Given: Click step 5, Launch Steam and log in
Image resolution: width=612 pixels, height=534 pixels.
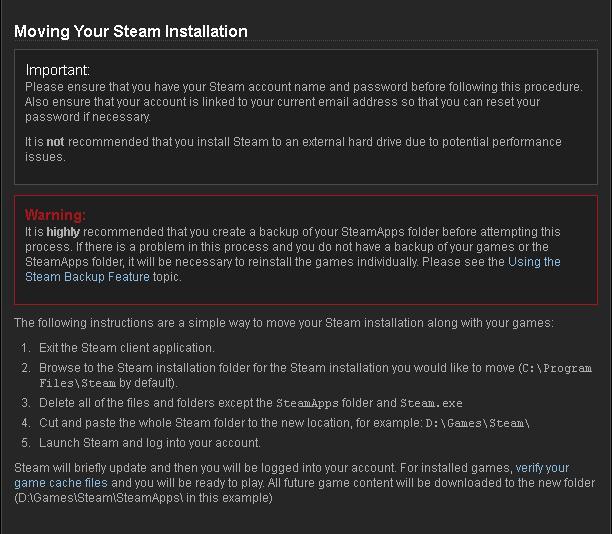Looking at the screenshot, I should click(x=150, y=442).
